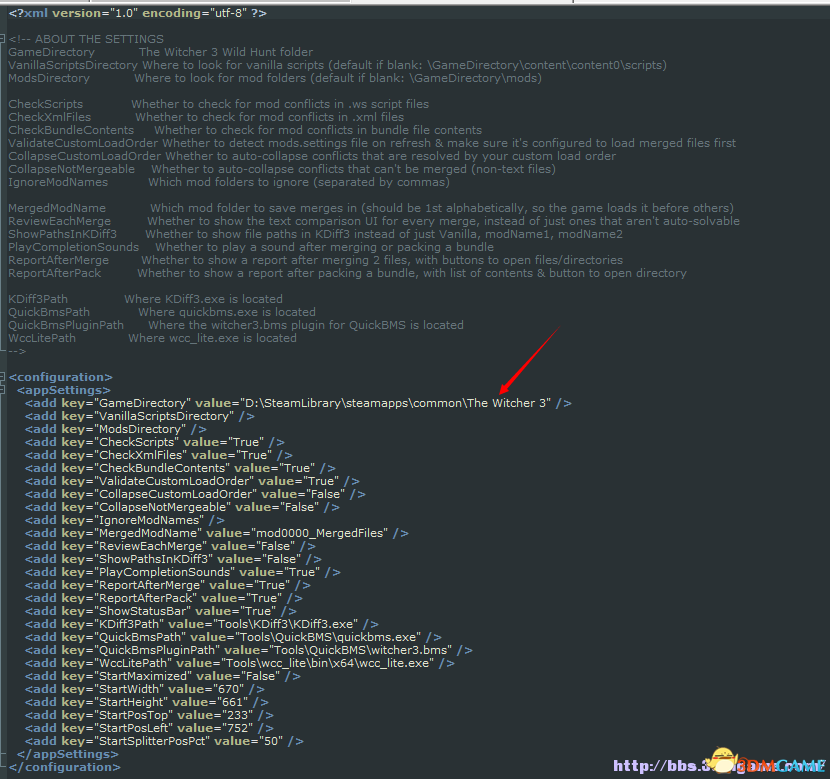Click the comment text "The Witcher 3 Wild Hunt folder"
Viewport: 830px width, 779px height.
click(226, 52)
